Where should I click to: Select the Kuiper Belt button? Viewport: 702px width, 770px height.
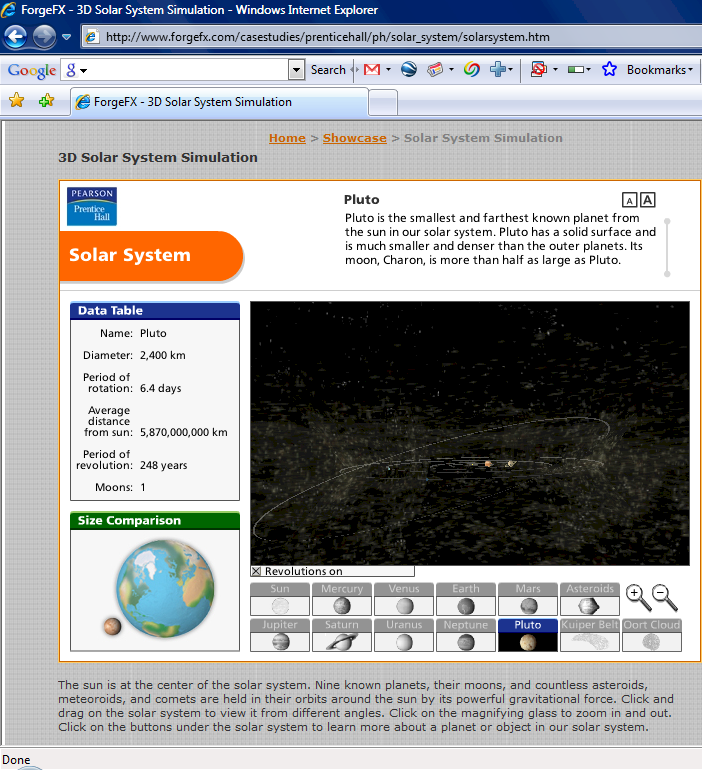point(590,635)
